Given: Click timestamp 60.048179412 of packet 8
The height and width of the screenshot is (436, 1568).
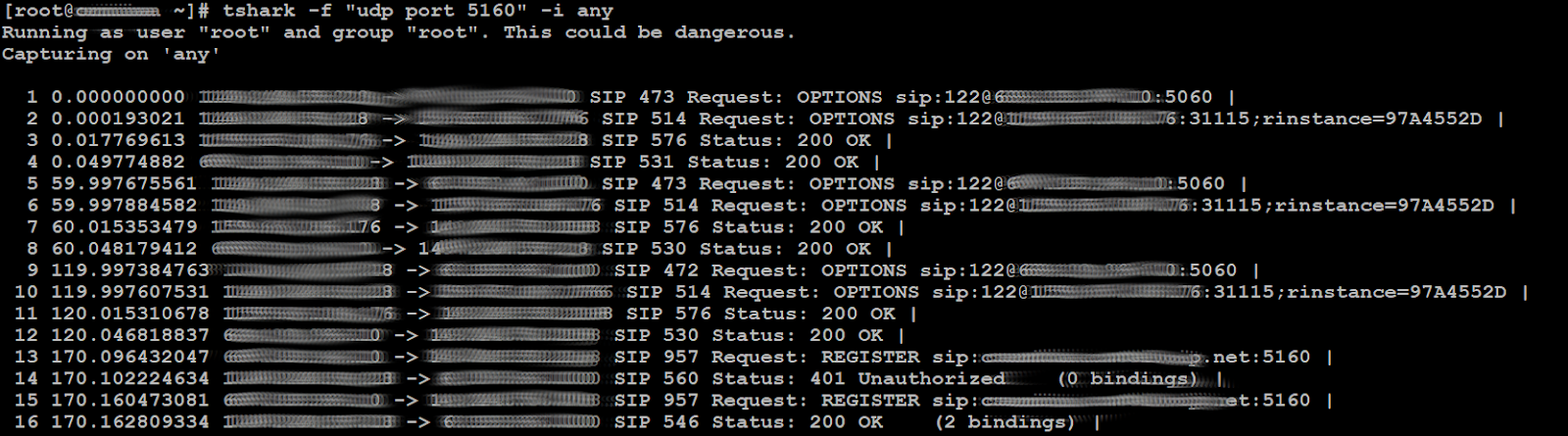Looking at the screenshot, I should [x=123, y=249].
